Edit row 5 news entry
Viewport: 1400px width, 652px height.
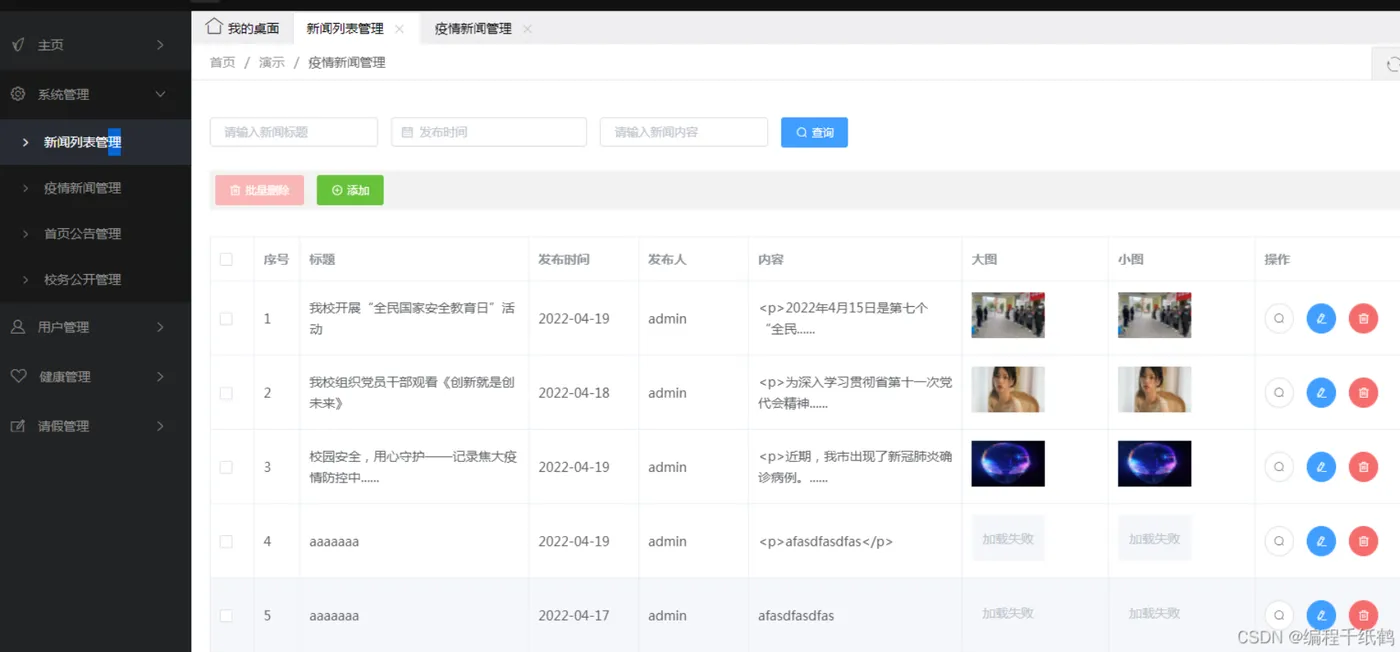point(1321,615)
